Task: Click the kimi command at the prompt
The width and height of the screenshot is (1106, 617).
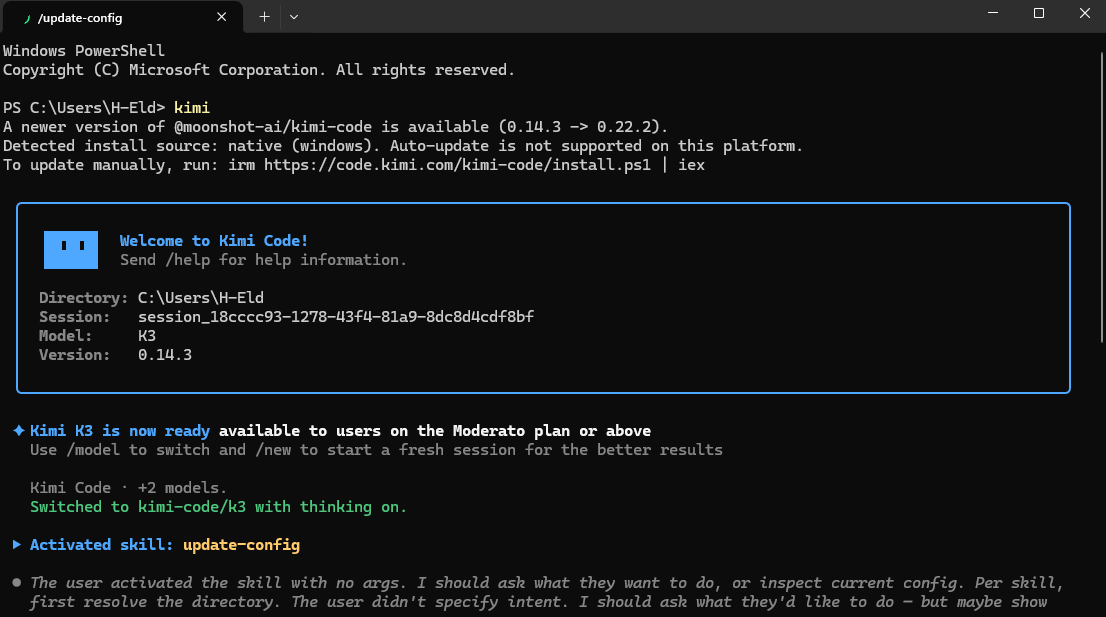Action: [x=192, y=108]
